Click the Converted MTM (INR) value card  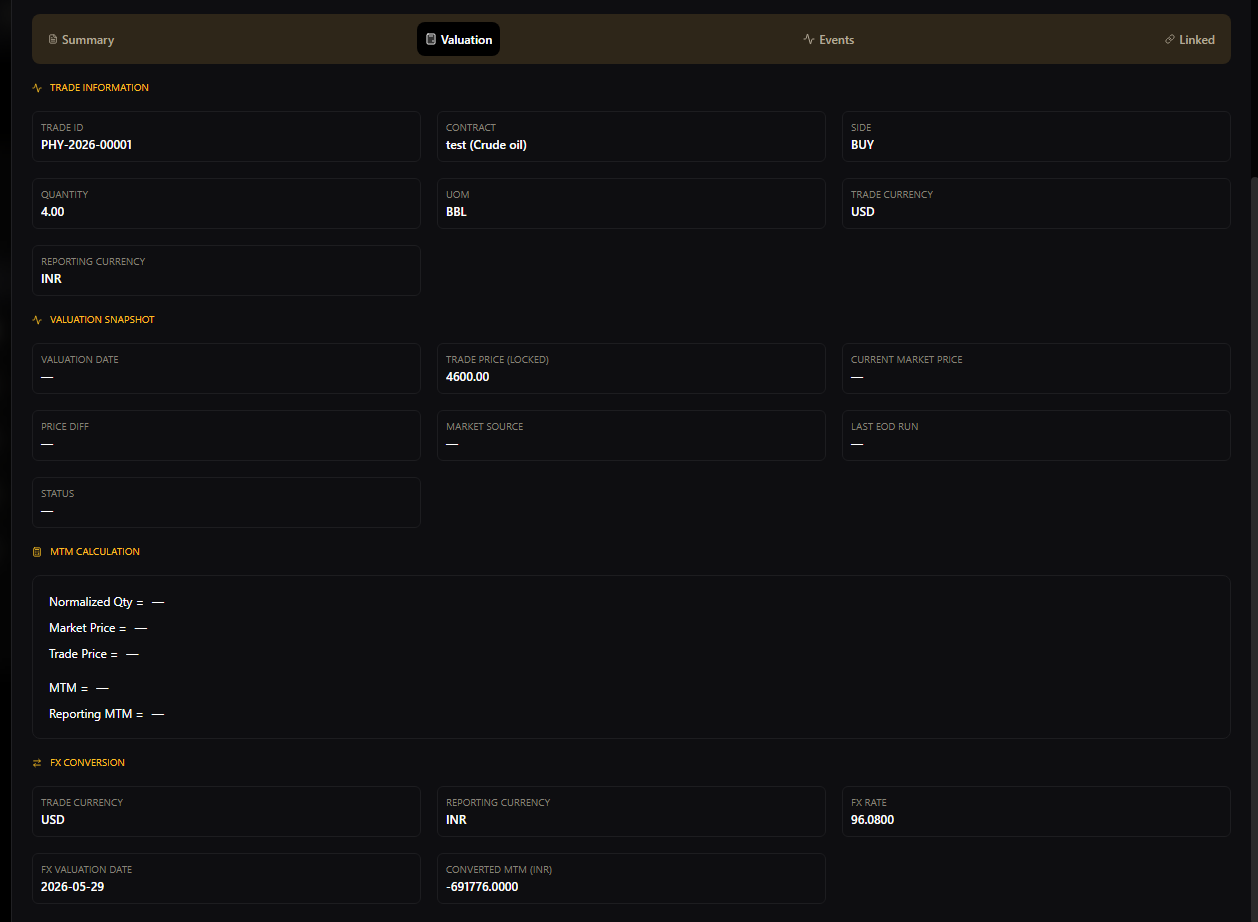pos(631,878)
